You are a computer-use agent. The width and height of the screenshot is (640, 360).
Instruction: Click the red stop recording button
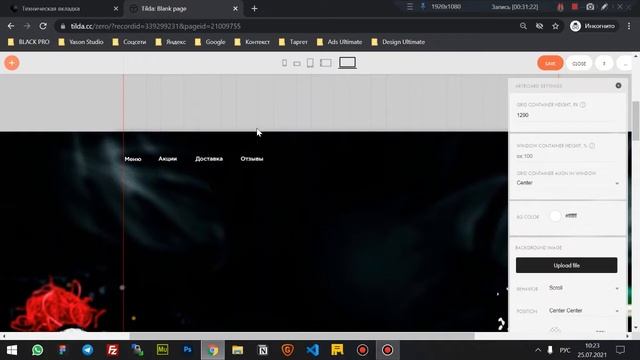(x=575, y=7)
